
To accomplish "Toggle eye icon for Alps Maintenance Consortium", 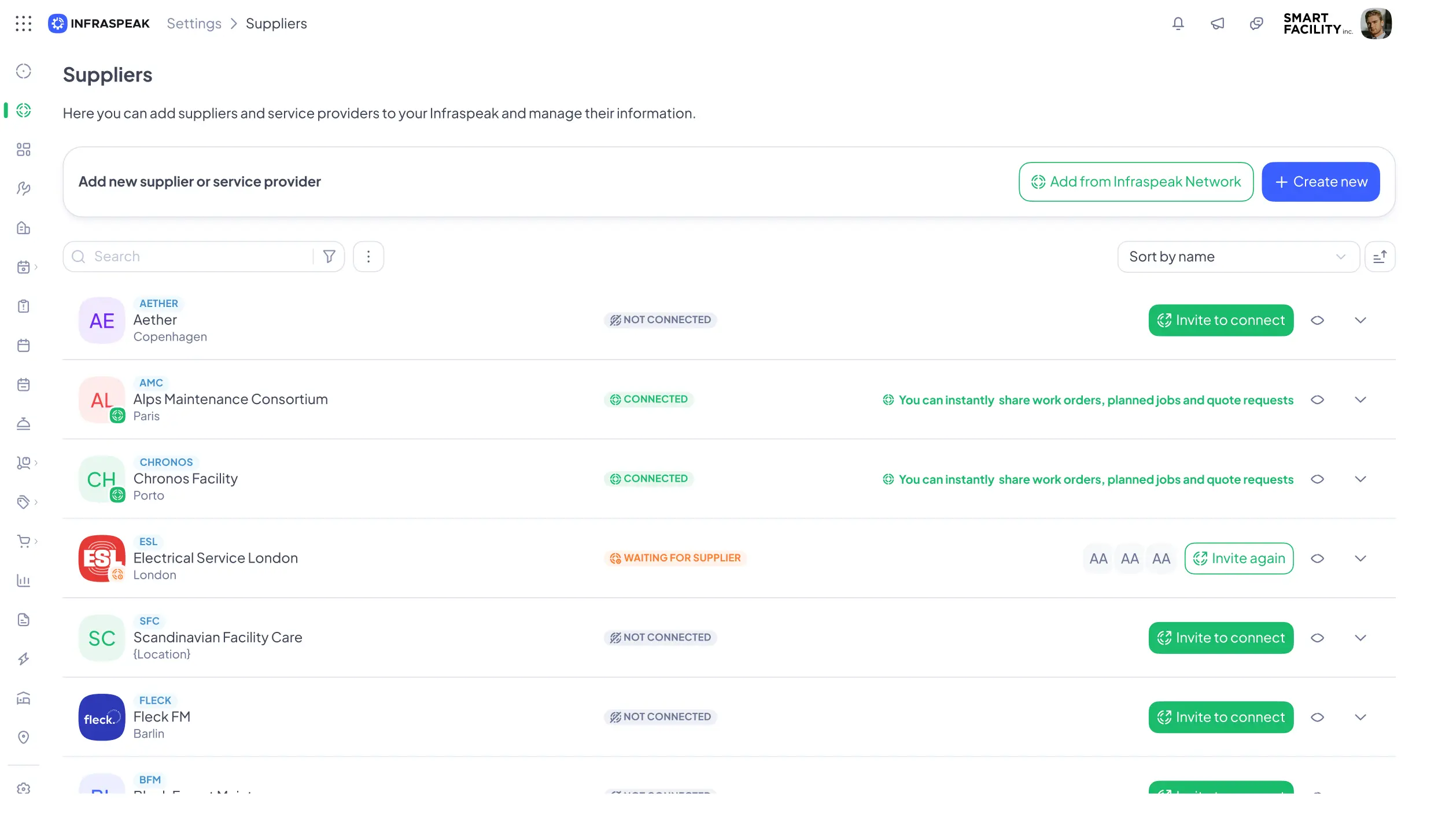I will pyautogui.click(x=1318, y=399).
